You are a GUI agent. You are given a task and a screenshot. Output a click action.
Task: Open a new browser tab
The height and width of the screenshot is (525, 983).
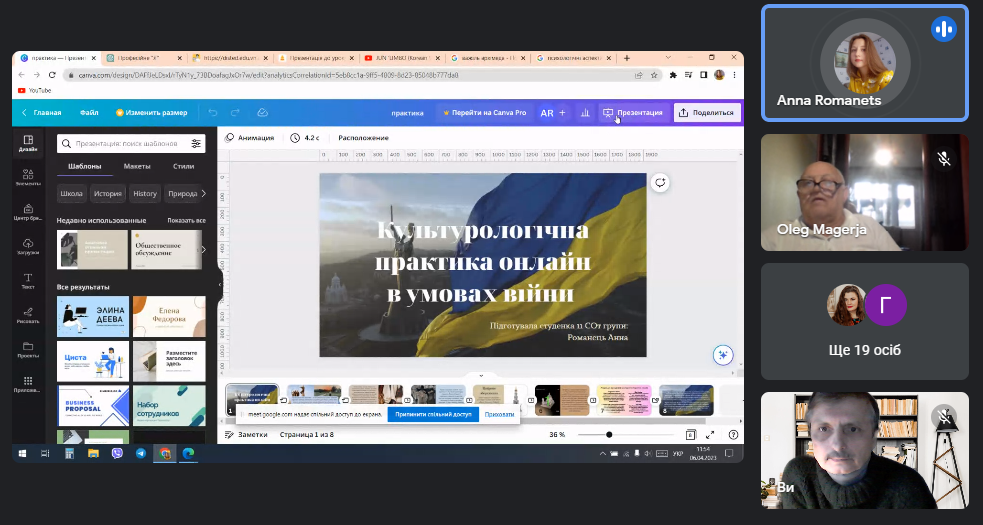pos(627,58)
